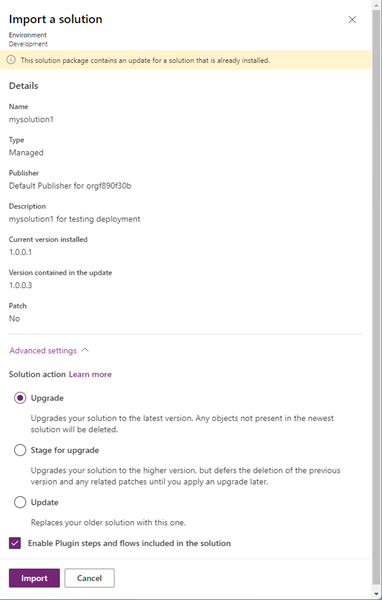Click the Cancel button
This screenshot has height=600, width=382.
tap(89, 578)
